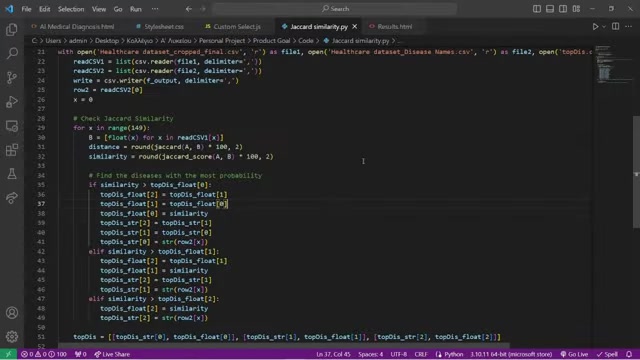Open the Extensions view
640x360 pixels.
pos(12,150)
